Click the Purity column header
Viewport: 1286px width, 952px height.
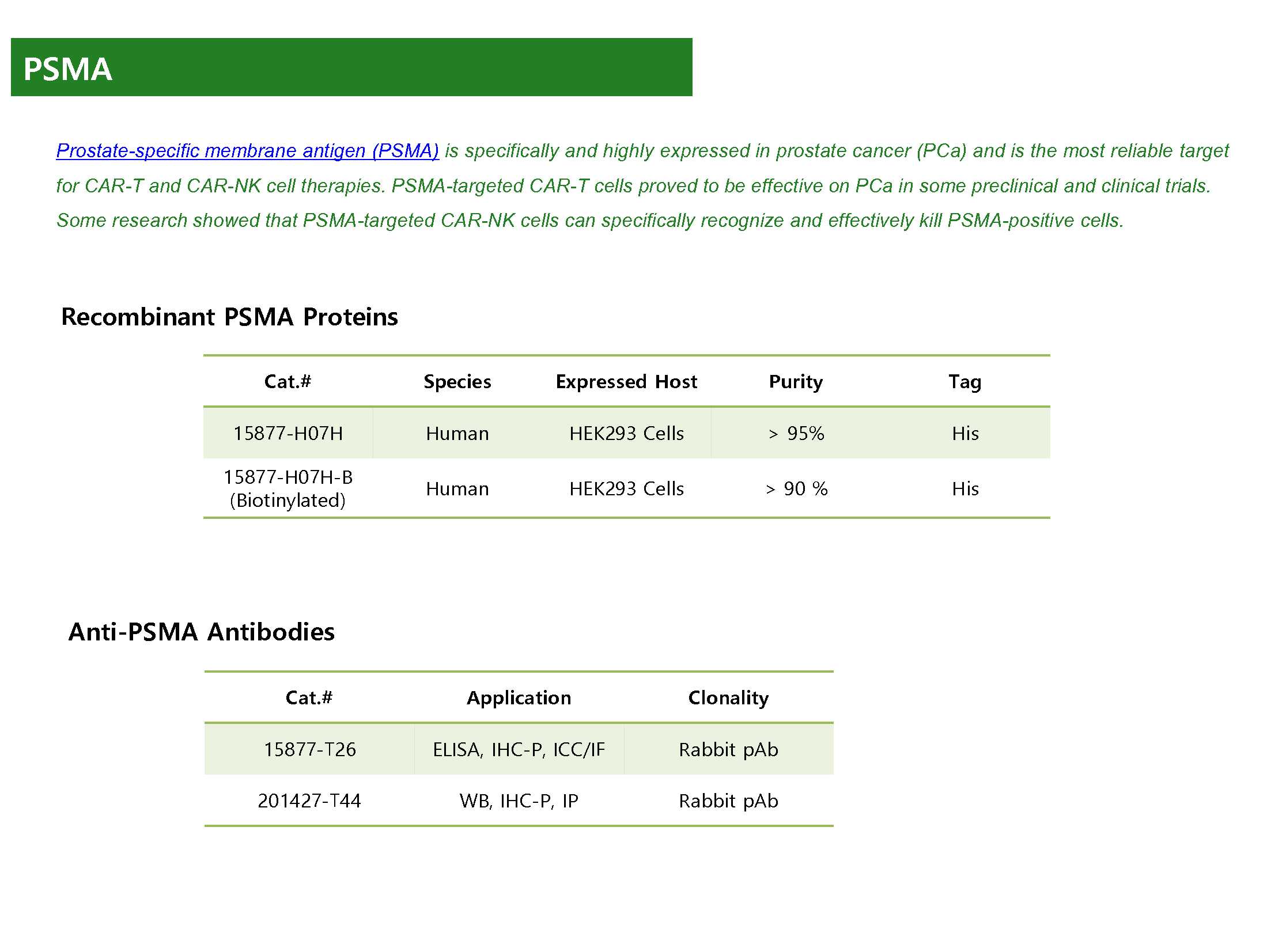pyautogui.click(x=796, y=381)
